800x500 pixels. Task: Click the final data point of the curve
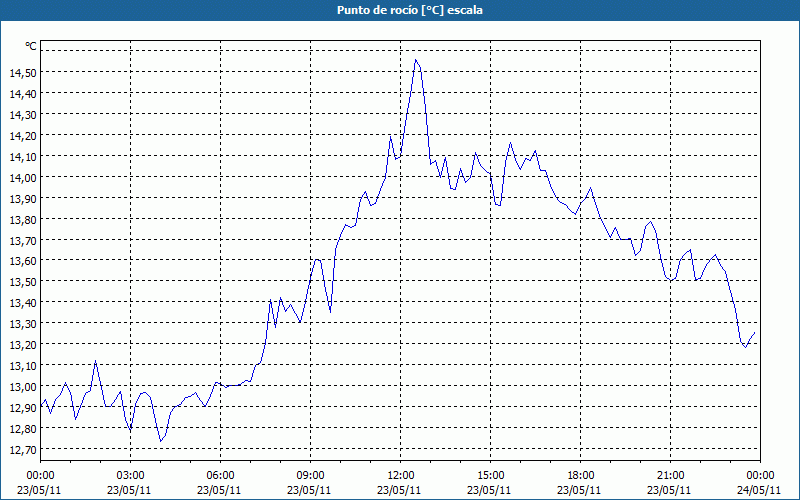pos(755,332)
